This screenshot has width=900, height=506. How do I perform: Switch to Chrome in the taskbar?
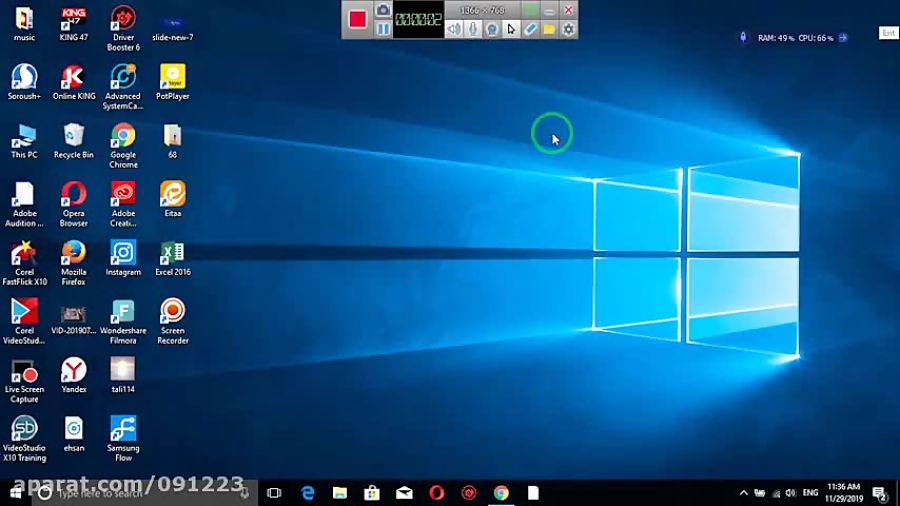501,493
